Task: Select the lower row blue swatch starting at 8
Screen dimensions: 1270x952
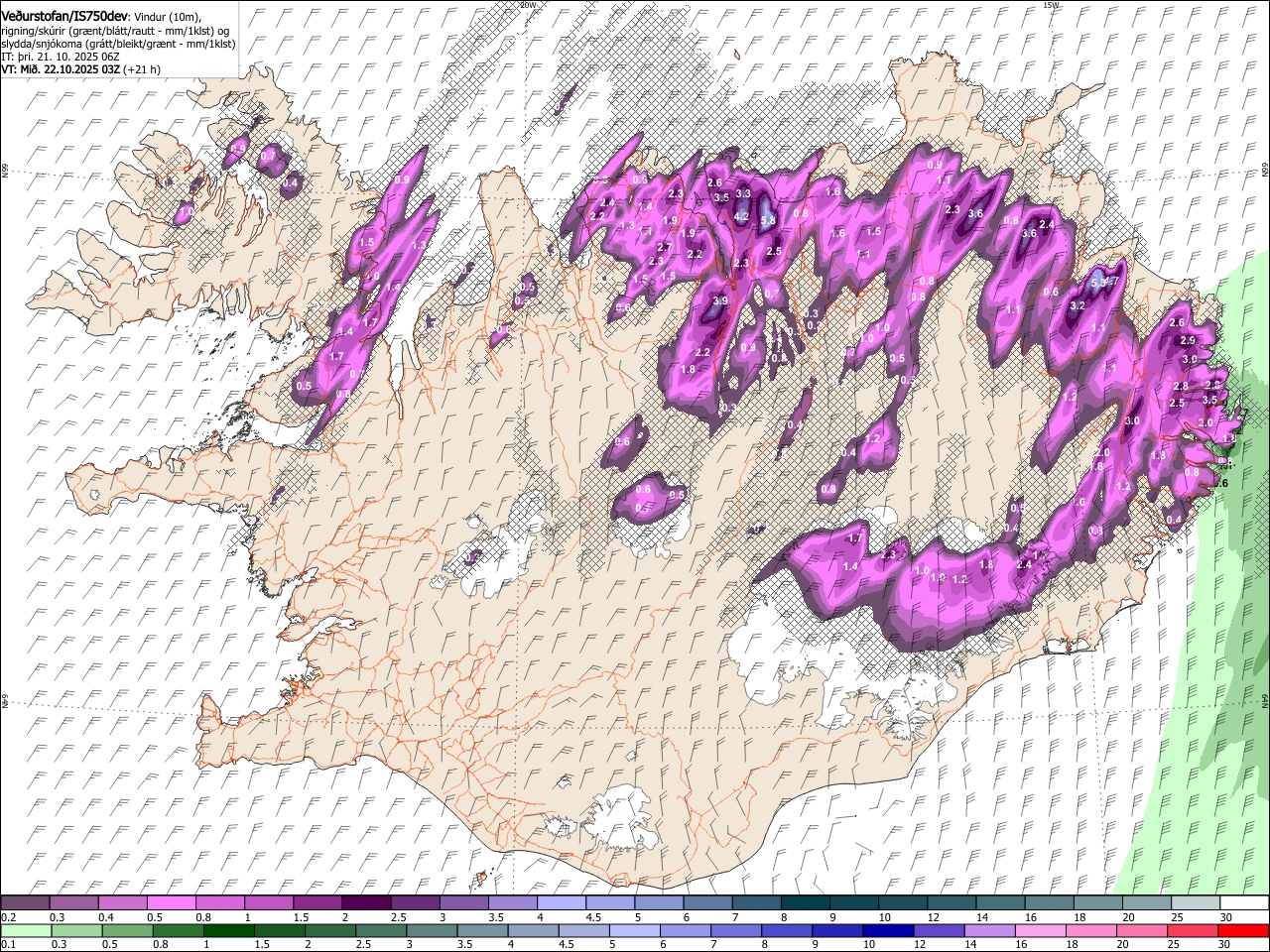Action: point(787,930)
